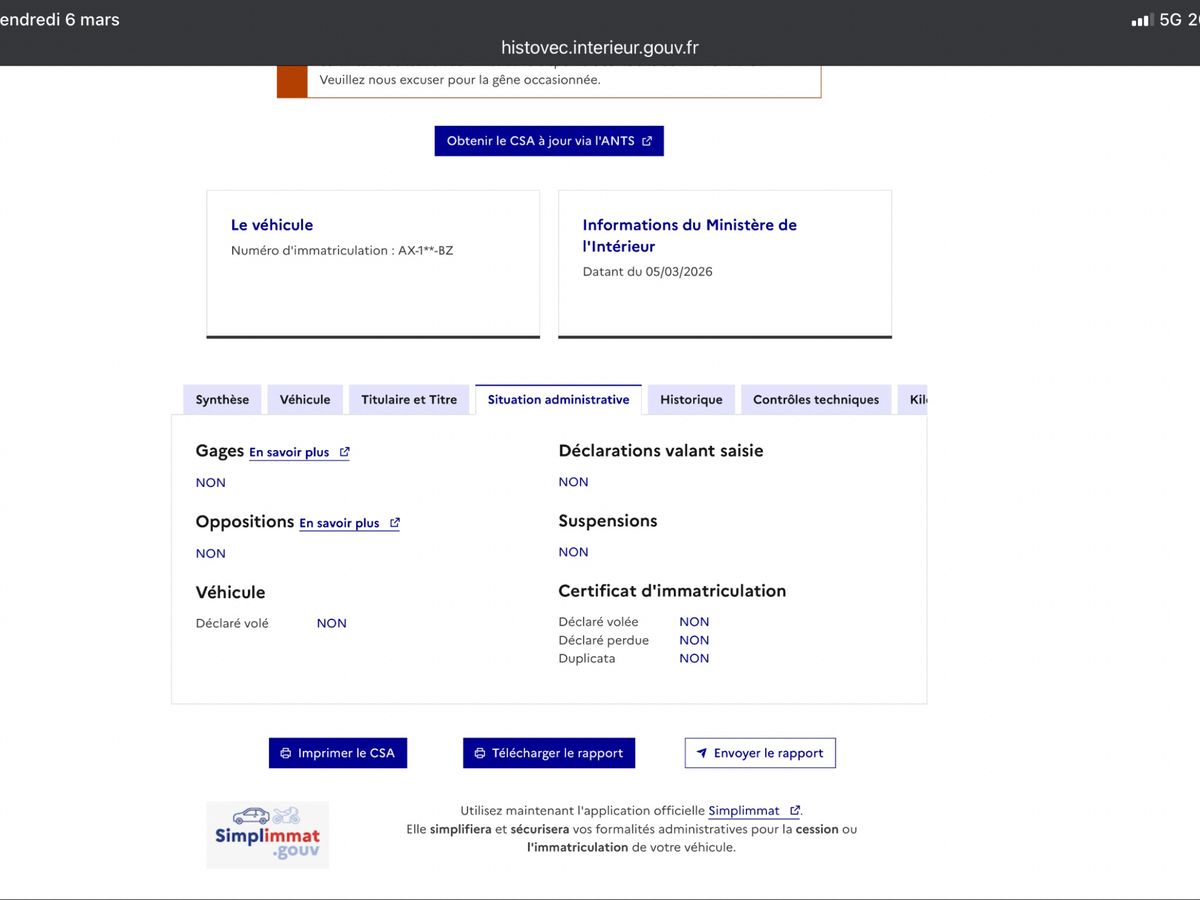Tap the histovec.interieur.gouv.fr address bar

pyautogui.click(x=600, y=48)
